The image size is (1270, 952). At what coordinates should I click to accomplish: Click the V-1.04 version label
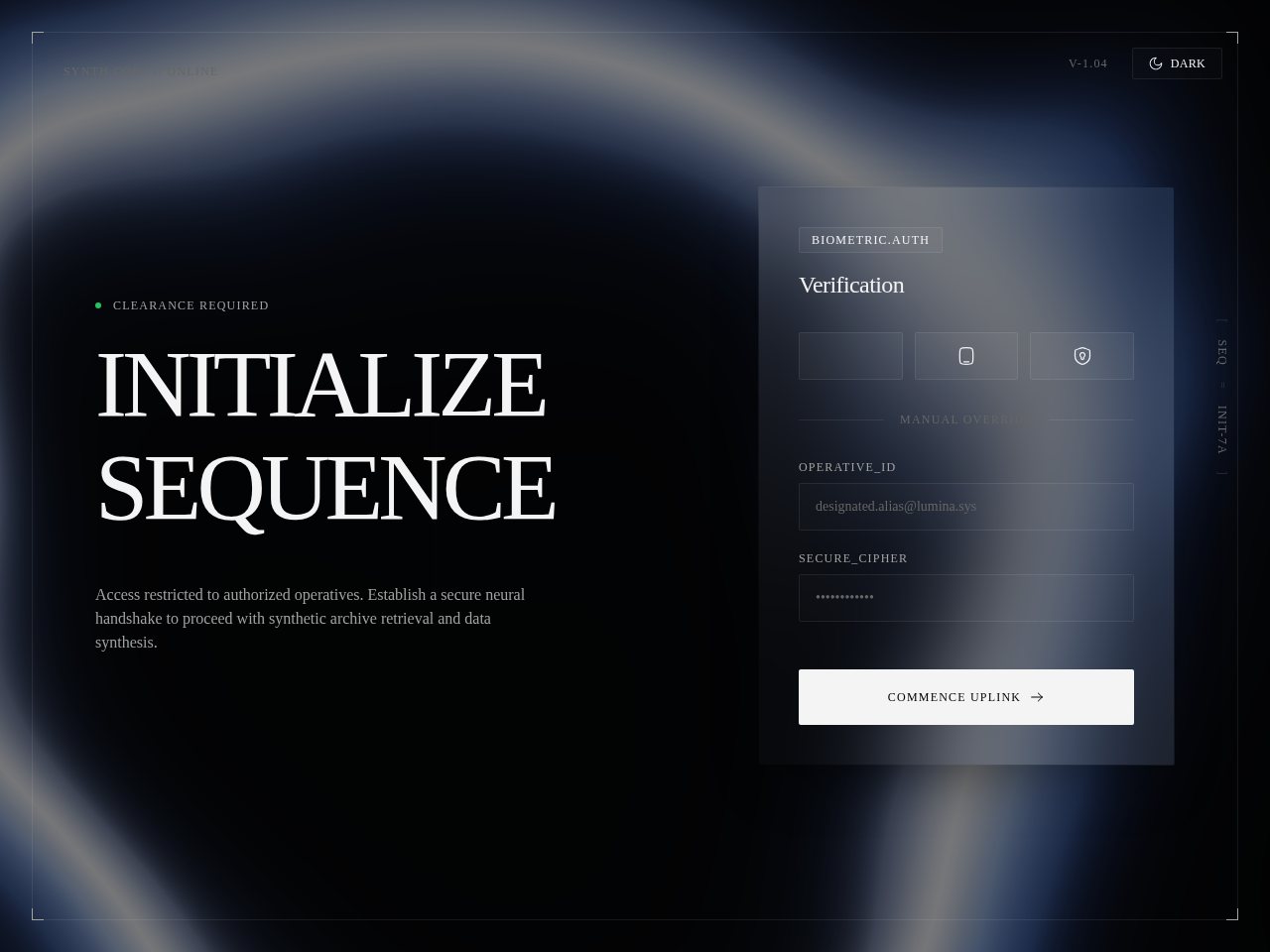tap(1087, 63)
